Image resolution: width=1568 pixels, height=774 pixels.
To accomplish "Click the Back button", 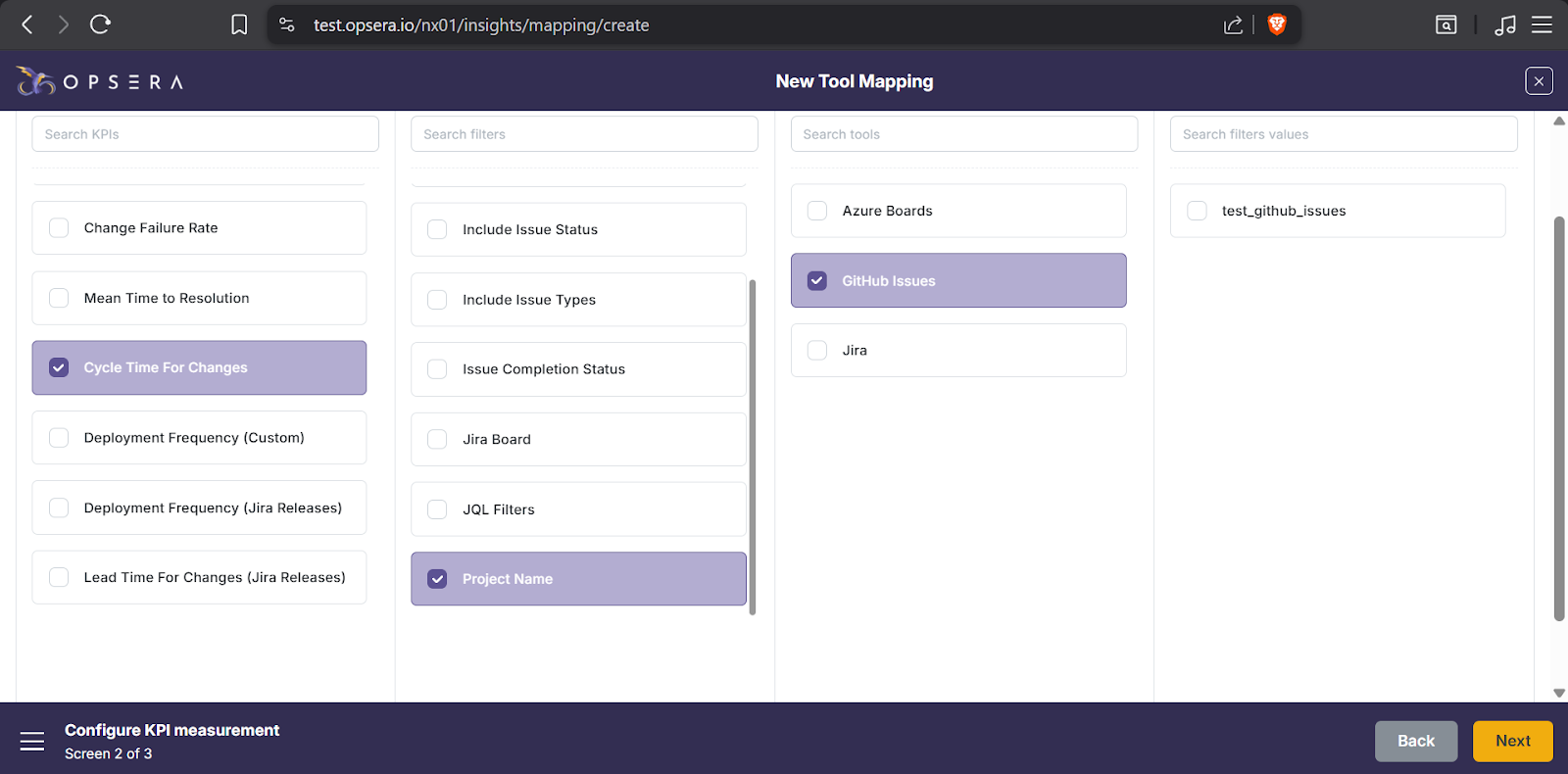I will pyautogui.click(x=1415, y=742).
